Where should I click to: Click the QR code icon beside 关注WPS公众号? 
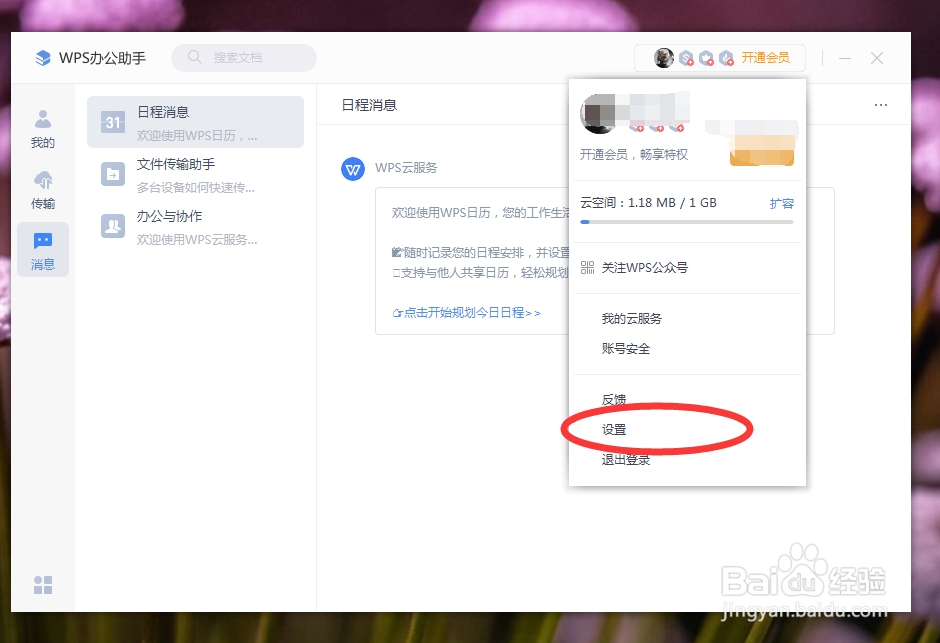point(588,267)
